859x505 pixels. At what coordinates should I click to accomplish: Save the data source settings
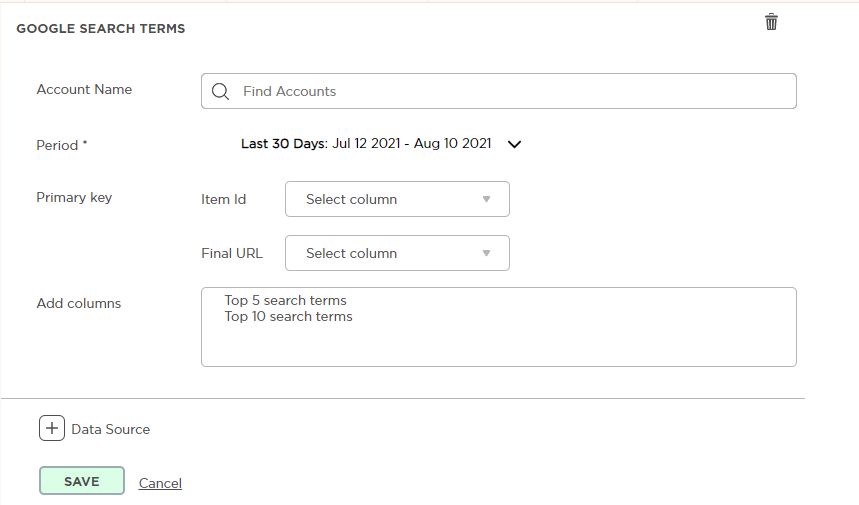tap(82, 481)
